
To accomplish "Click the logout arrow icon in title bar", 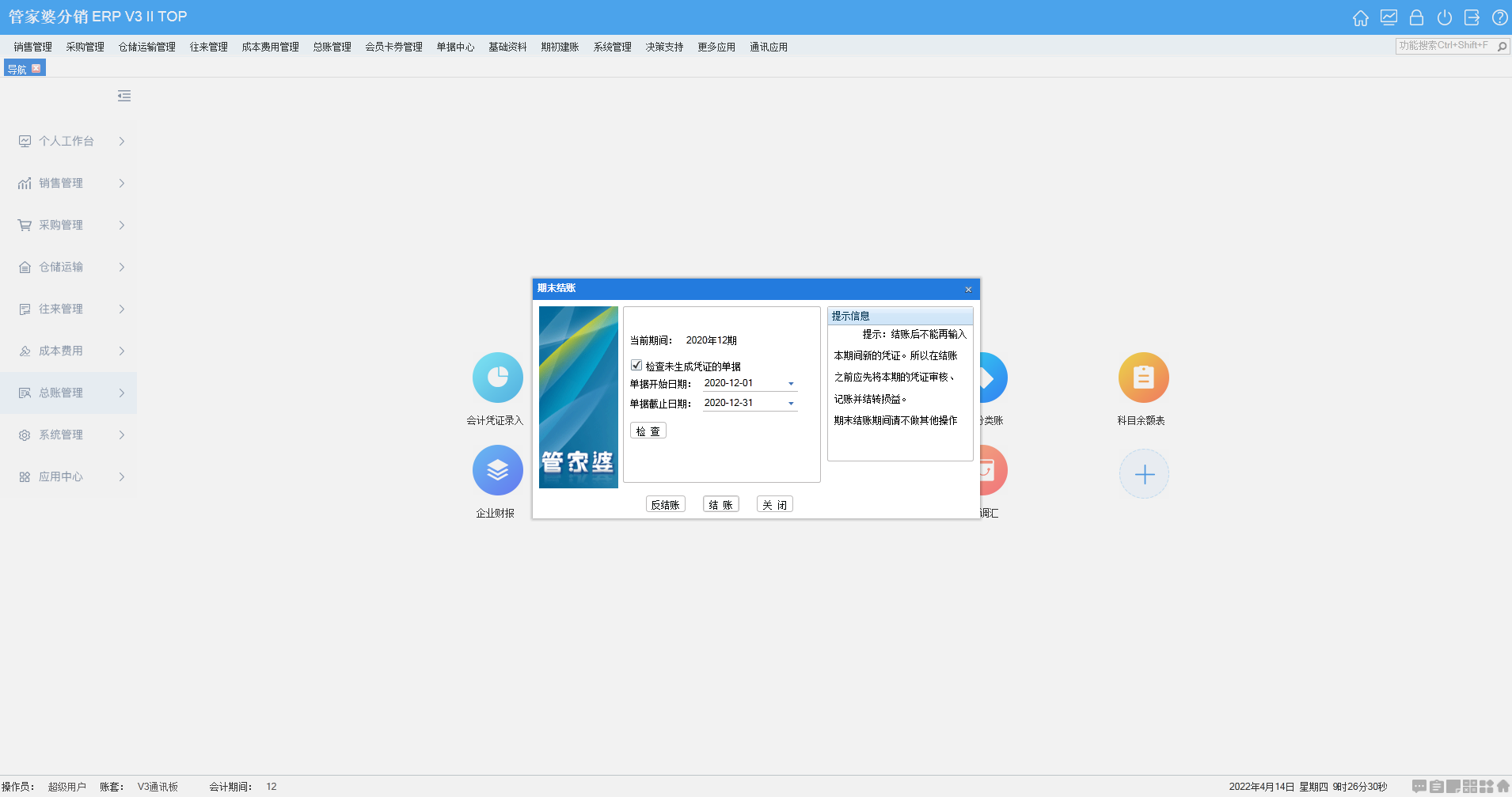I will point(1472,17).
